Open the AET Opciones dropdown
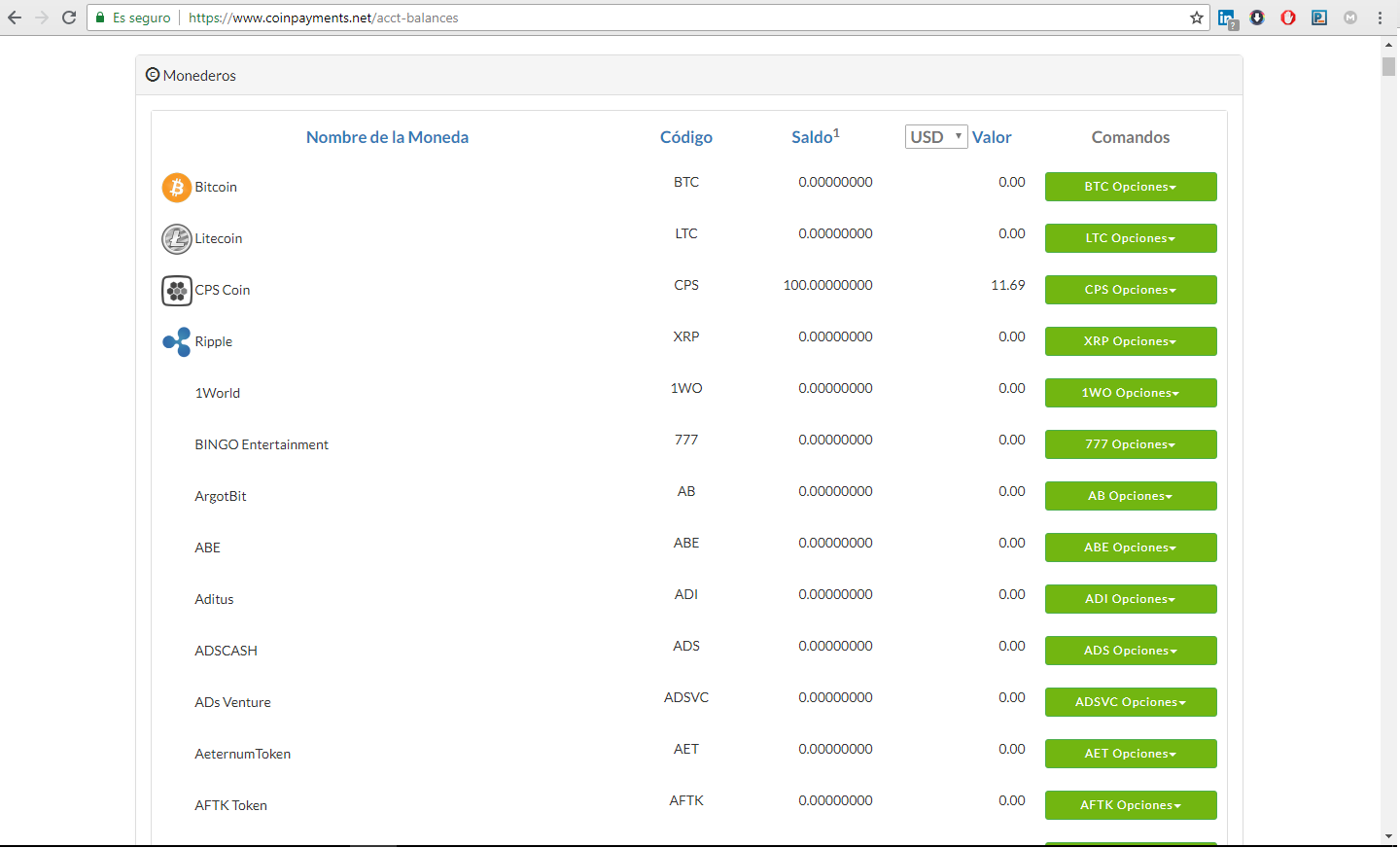This screenshot has width=1400, height=848. (1131, 754)
